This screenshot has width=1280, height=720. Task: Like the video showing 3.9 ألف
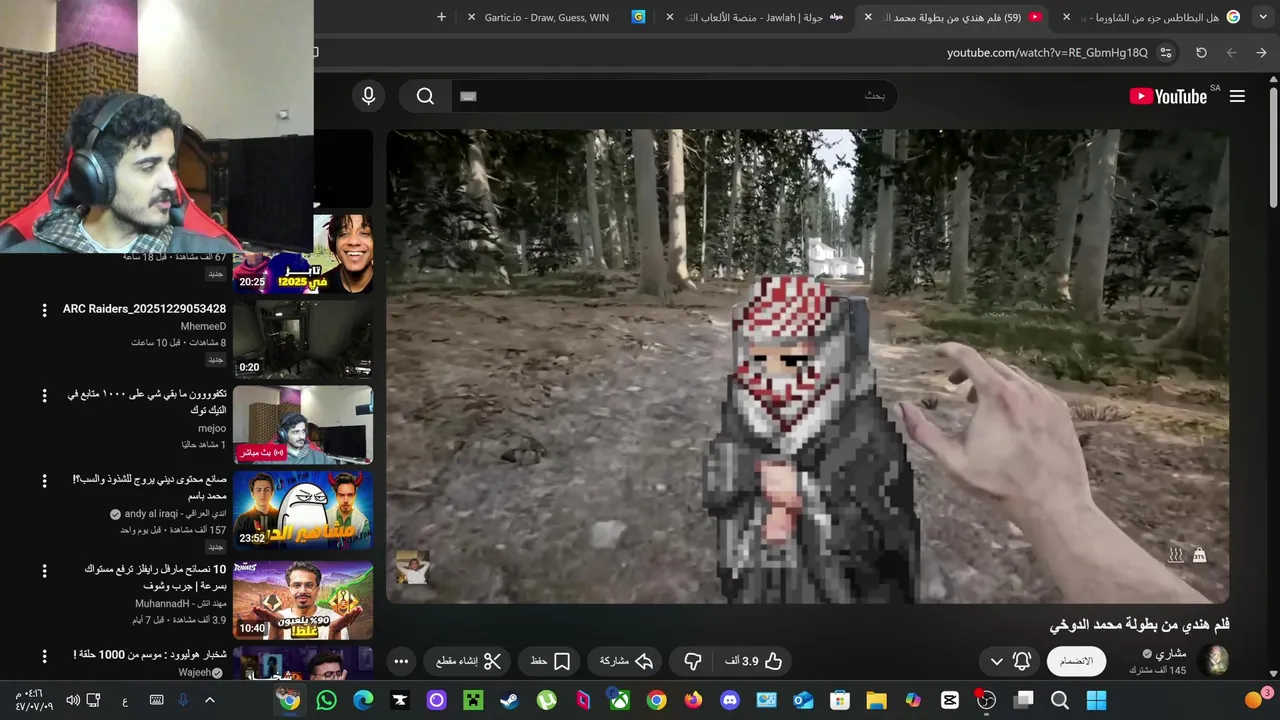point(754,661)
